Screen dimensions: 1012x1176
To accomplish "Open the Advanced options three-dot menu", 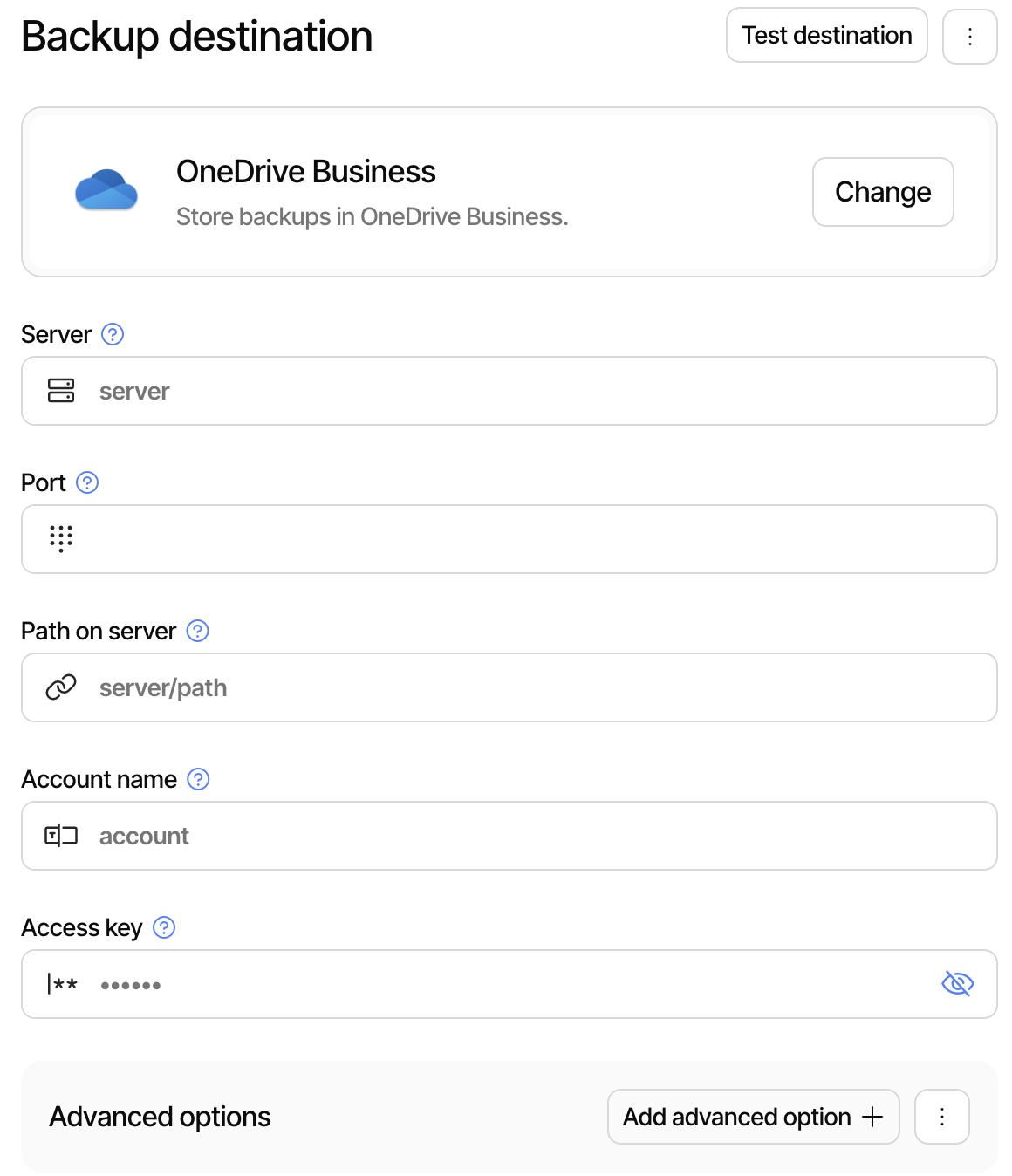I will tap(941, 1117).
